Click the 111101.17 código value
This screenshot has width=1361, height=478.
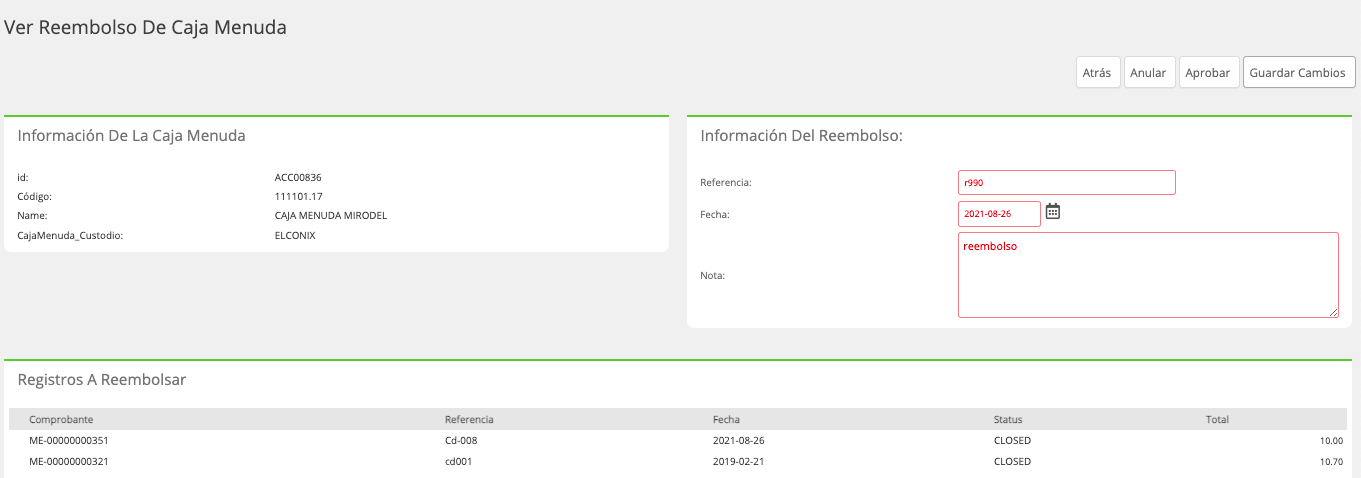(x=298, y=196)
